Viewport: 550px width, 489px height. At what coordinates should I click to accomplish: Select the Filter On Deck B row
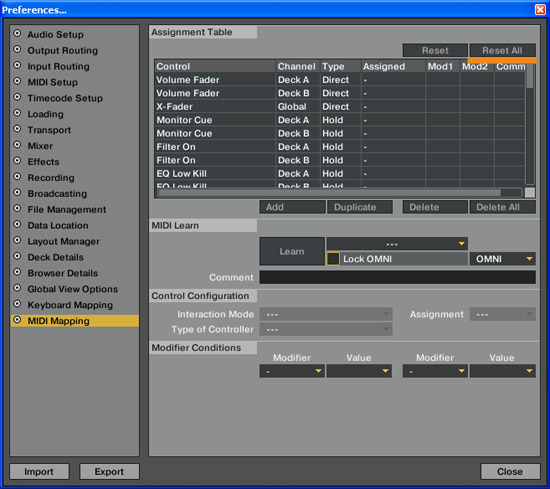(x=340, y=160)
